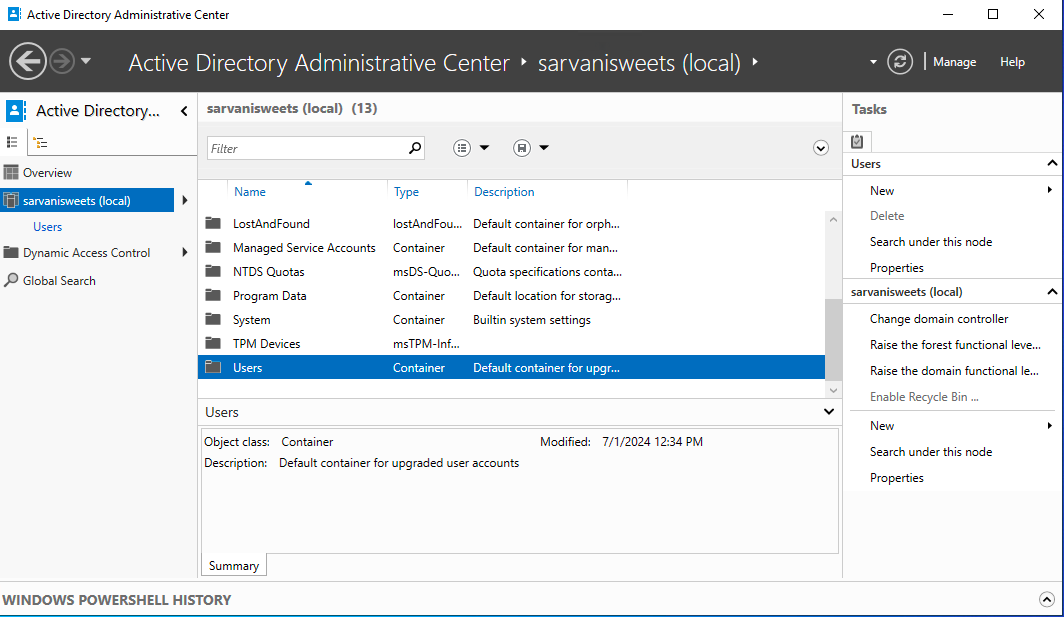The image size is (1064, 617).
Task: Select the Program Data container
Action: [x=511, y=296]
